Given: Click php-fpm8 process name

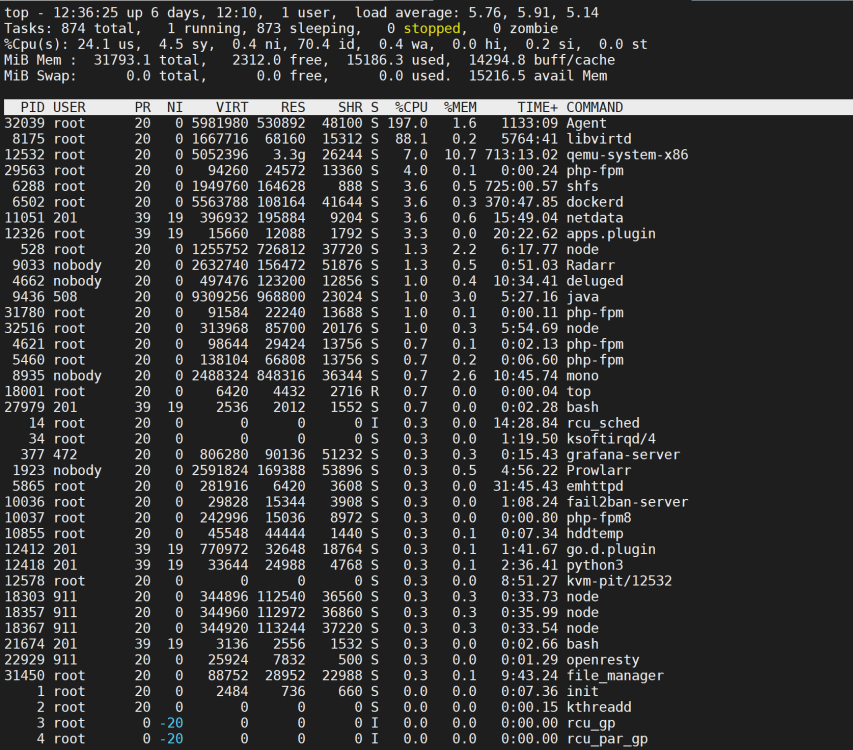Looking at the screenshot, I should (599, 517).
